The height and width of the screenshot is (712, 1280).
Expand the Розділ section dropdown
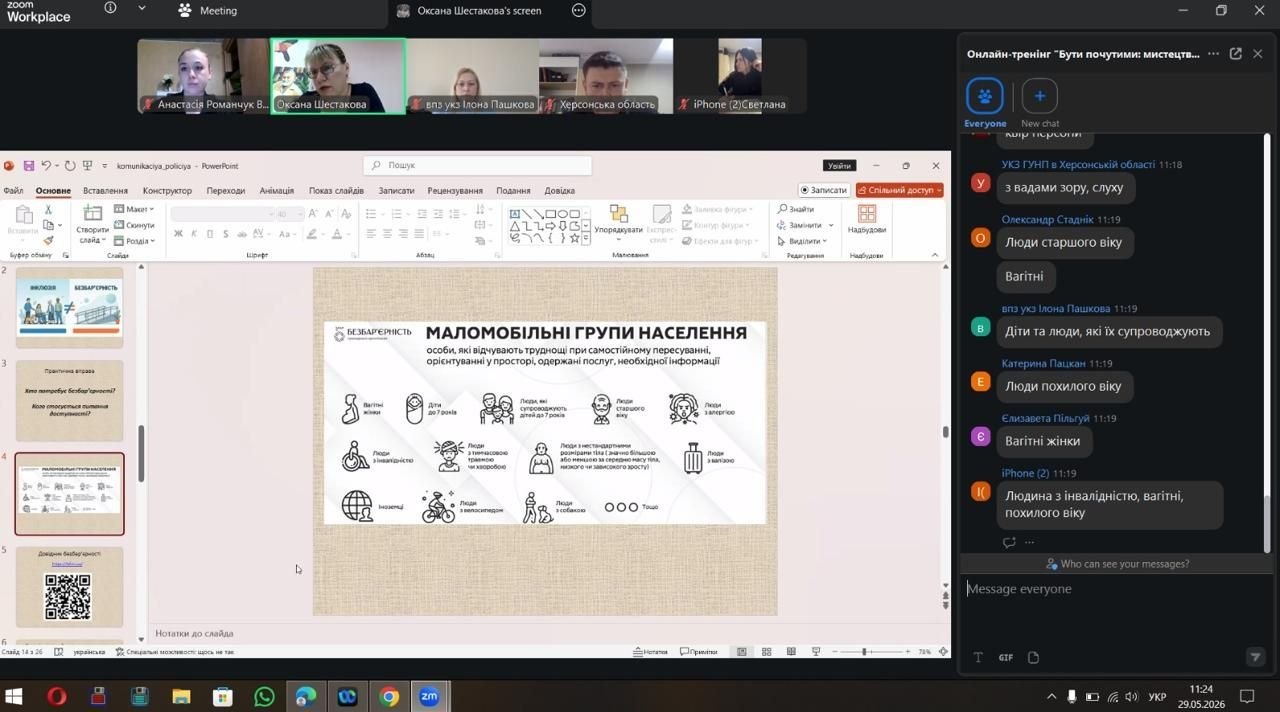tap(134, 241)
